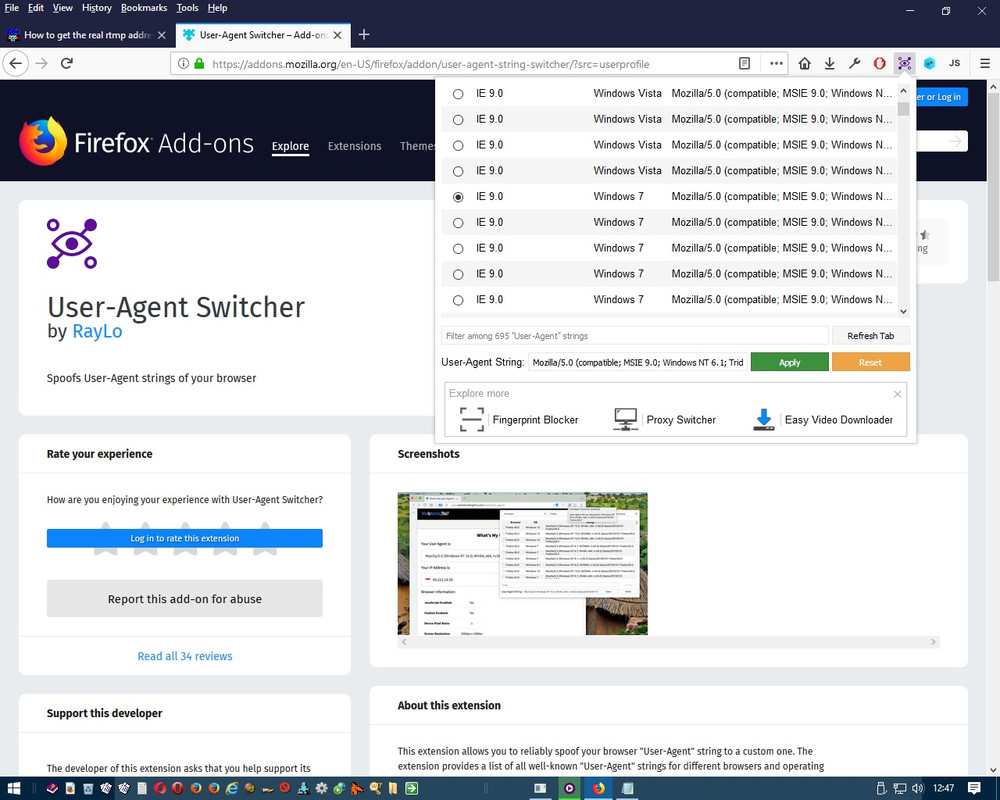The width and height of the screenshot is (1000, 800).
Task: Click the green padlock site security icon
Action: [199, 63]
